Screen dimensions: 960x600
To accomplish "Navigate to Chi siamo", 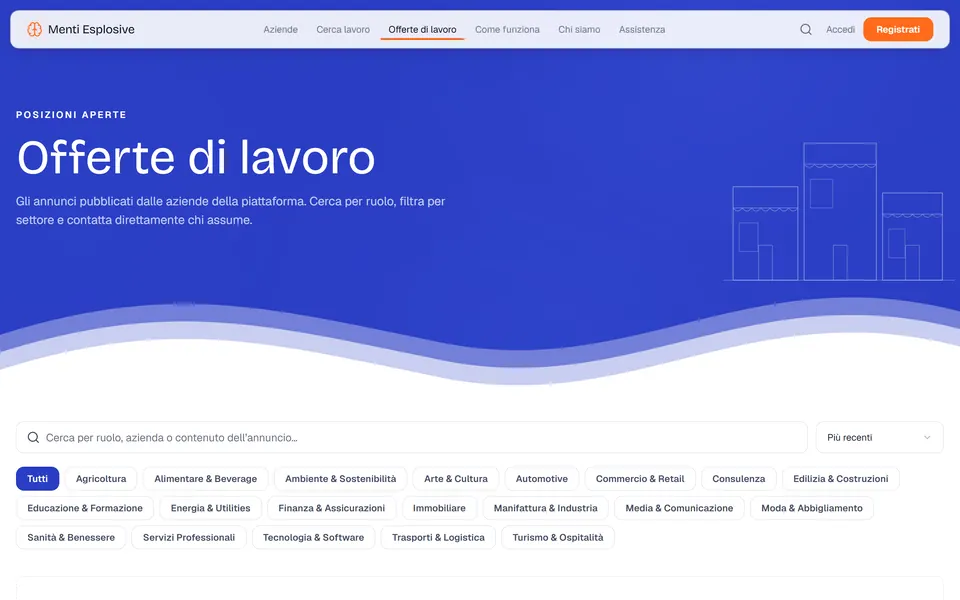I will tap(579, 29).
